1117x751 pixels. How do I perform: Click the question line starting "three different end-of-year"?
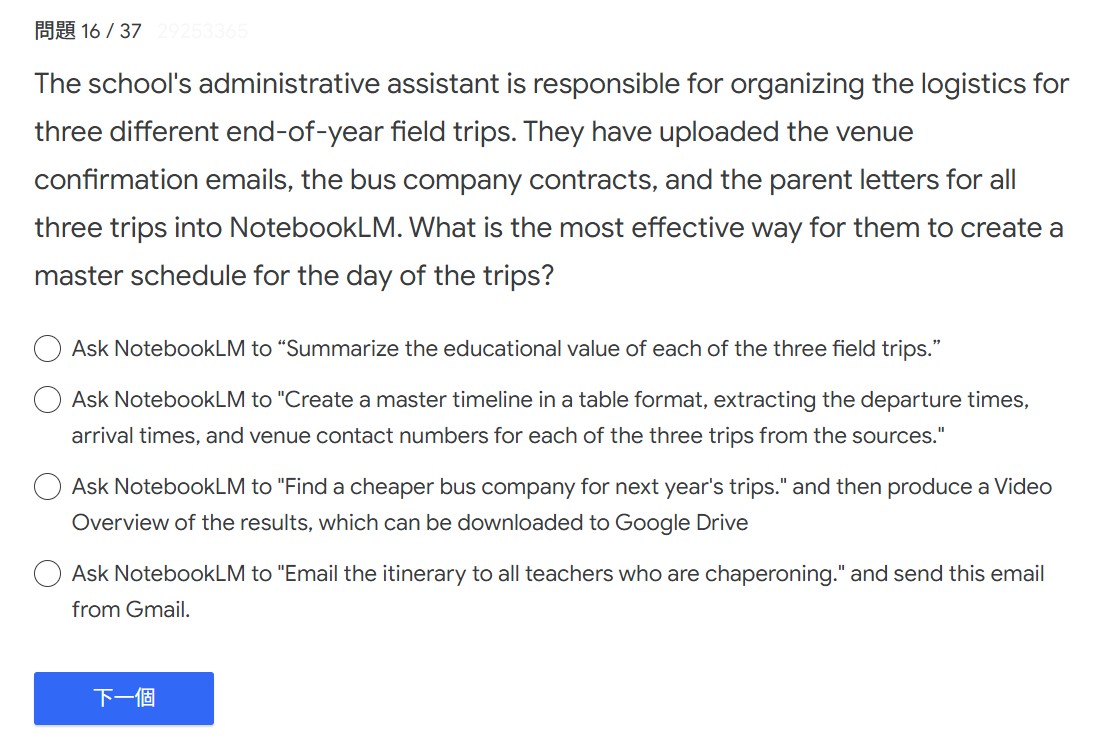coord(473,132)
